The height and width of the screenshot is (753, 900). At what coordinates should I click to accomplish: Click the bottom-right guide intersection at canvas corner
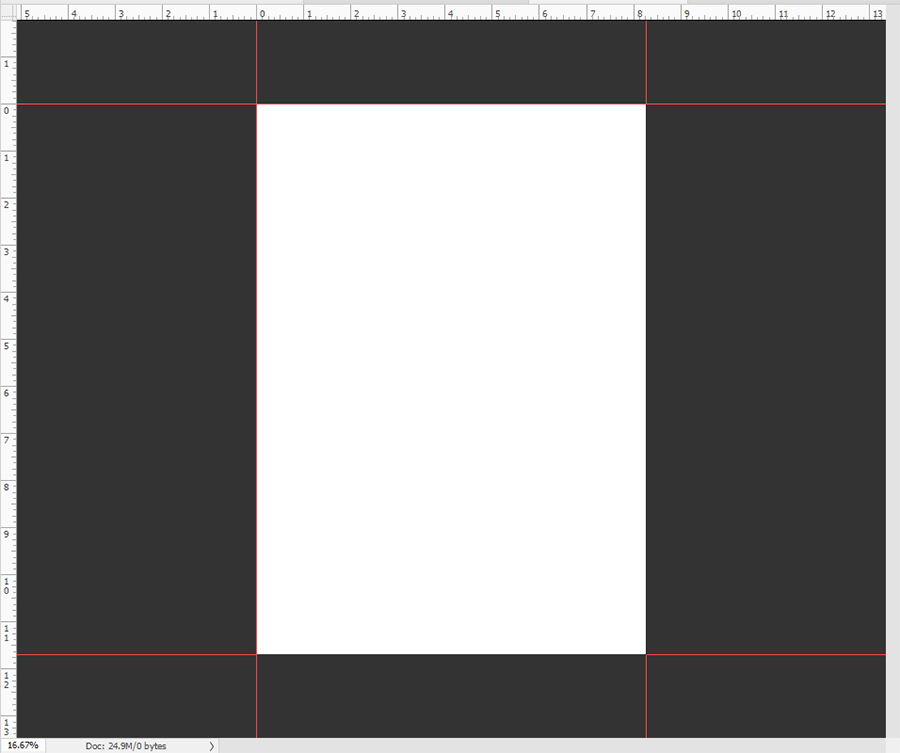646,654
